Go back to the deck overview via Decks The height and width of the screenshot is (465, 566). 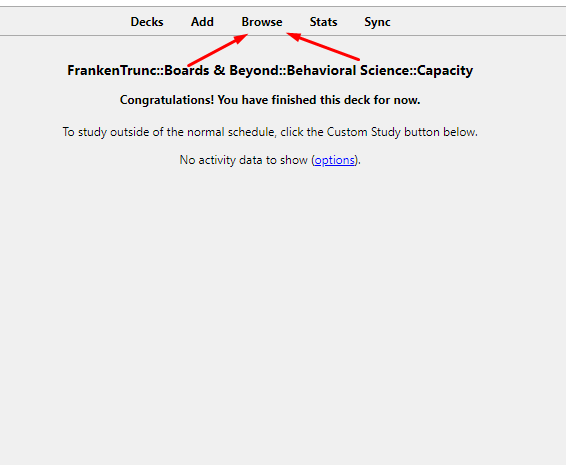[147, 22]
